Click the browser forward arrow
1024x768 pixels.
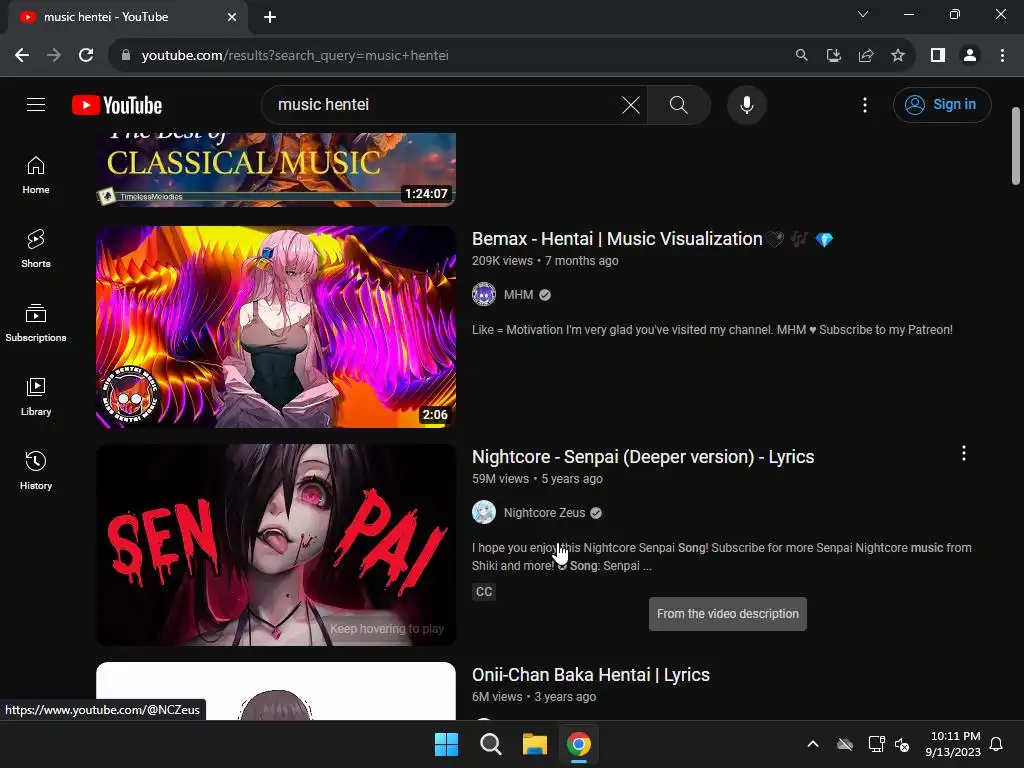point(54,56)
